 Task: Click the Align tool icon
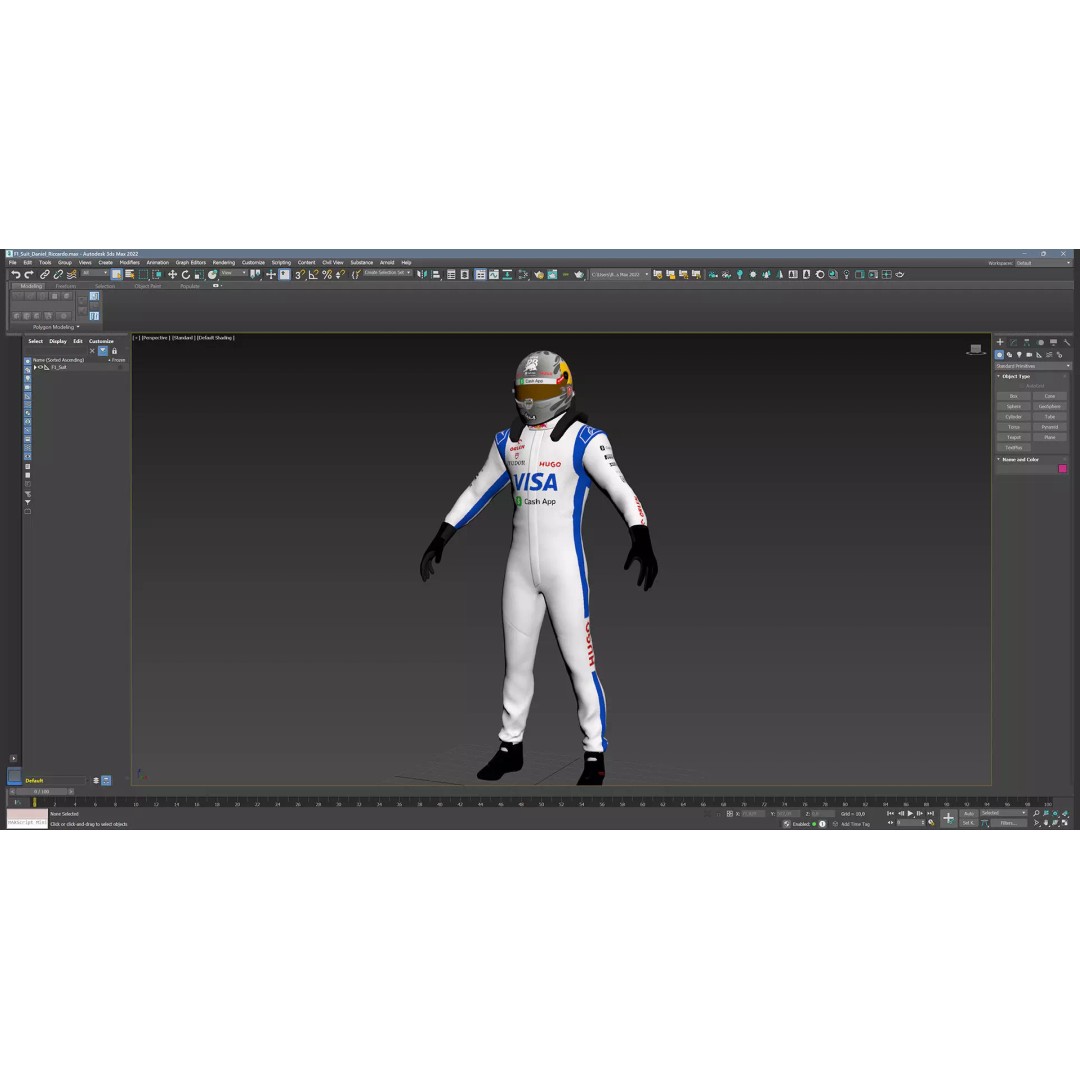tap(435, 274)
